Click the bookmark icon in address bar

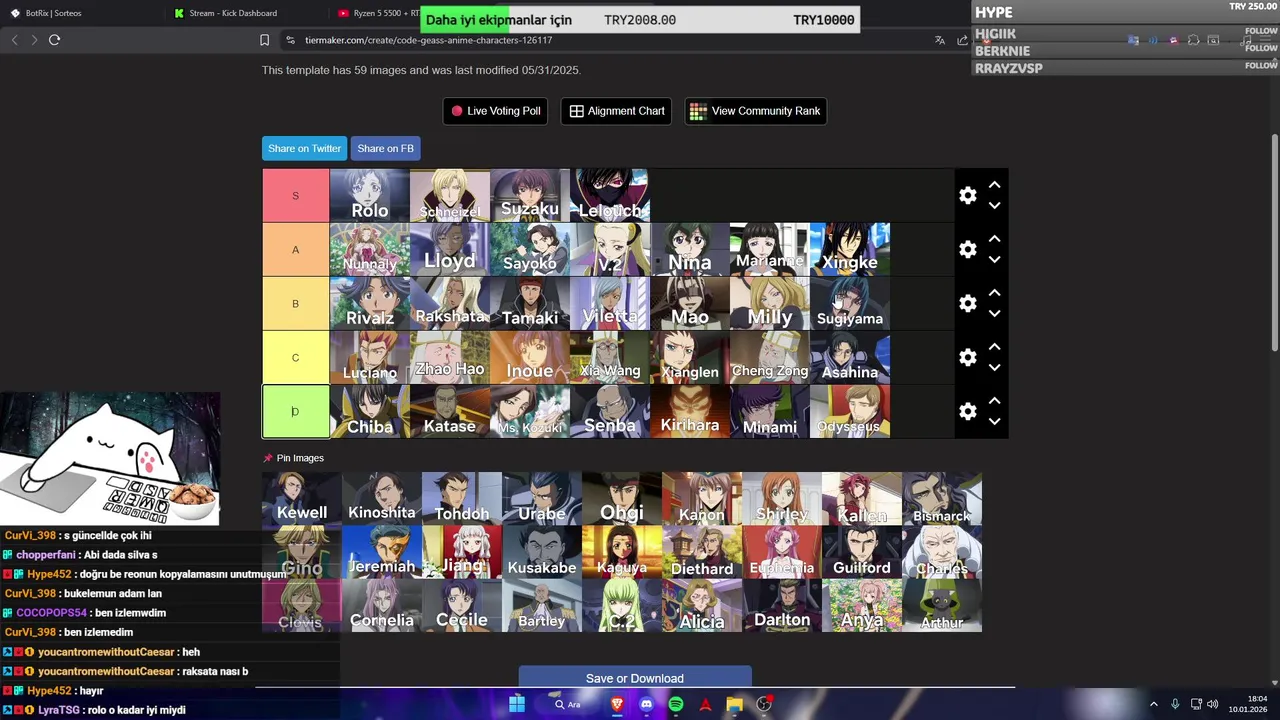(x=264, y=40)
